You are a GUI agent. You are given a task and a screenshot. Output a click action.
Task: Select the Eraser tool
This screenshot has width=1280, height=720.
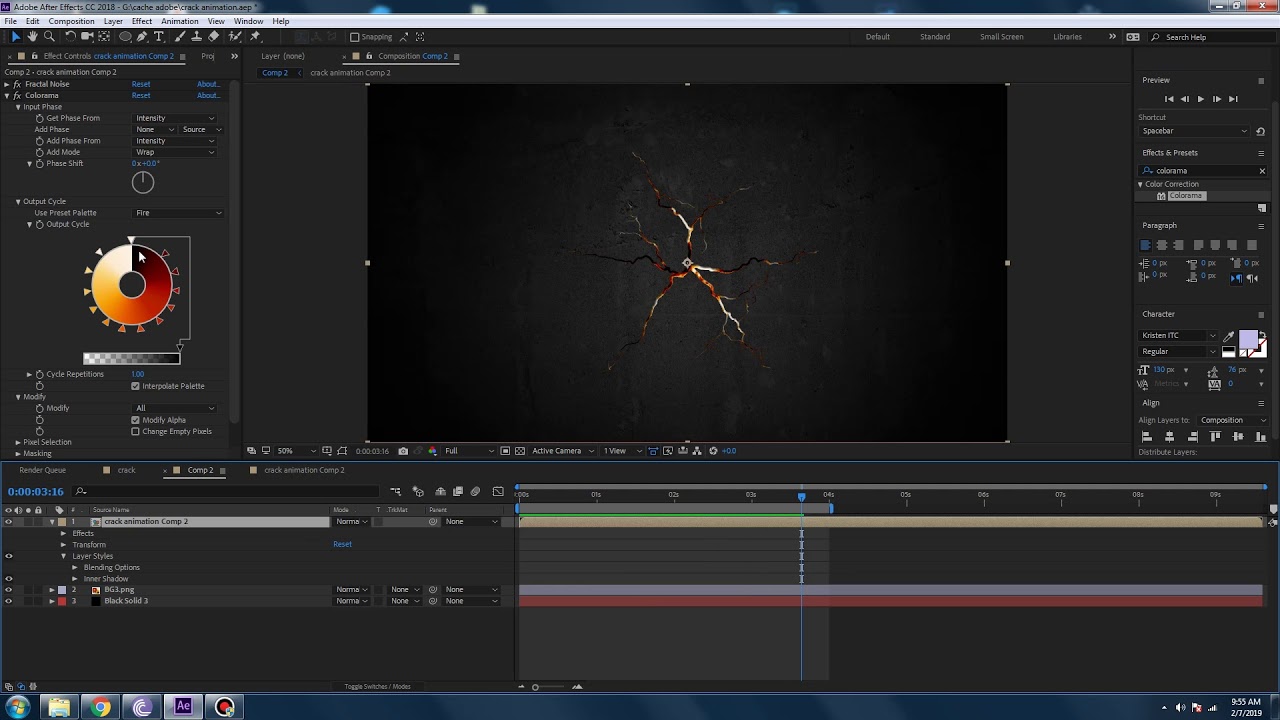(x=214, y=37)
